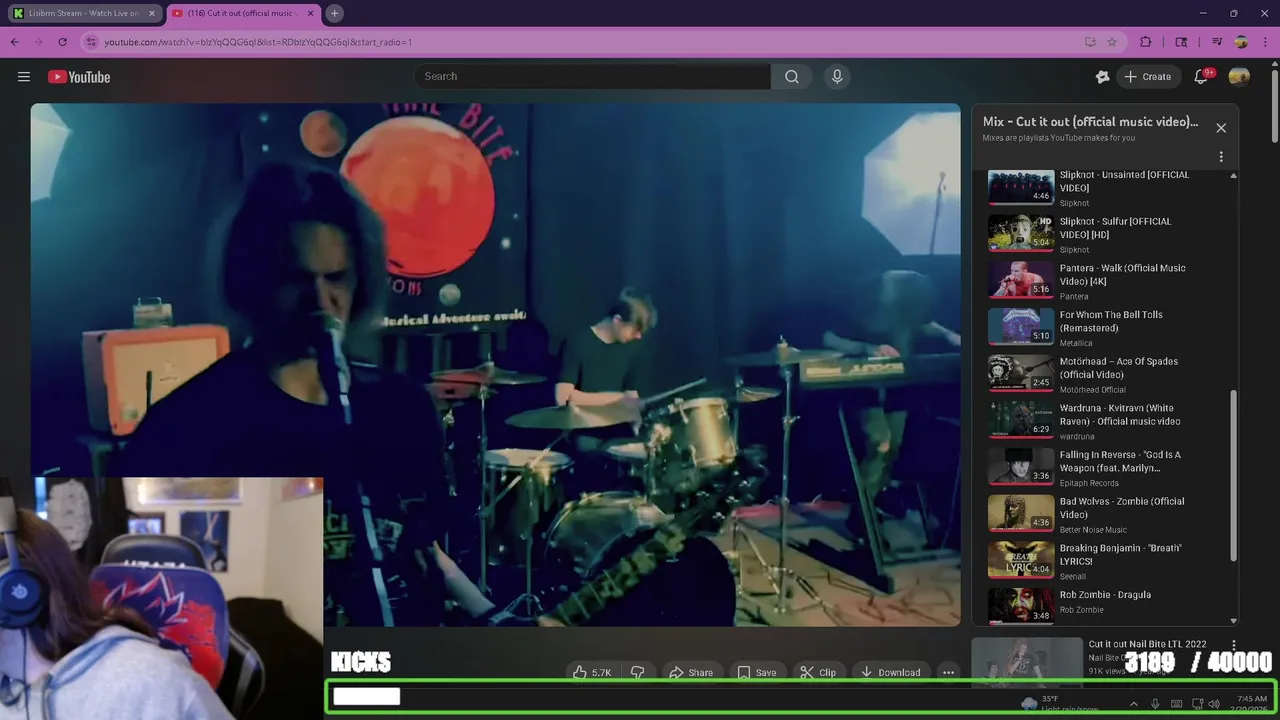The width and height of the screenshot is (1280, 720).
Task: Share the current video
Action: (x=691, y=672)
